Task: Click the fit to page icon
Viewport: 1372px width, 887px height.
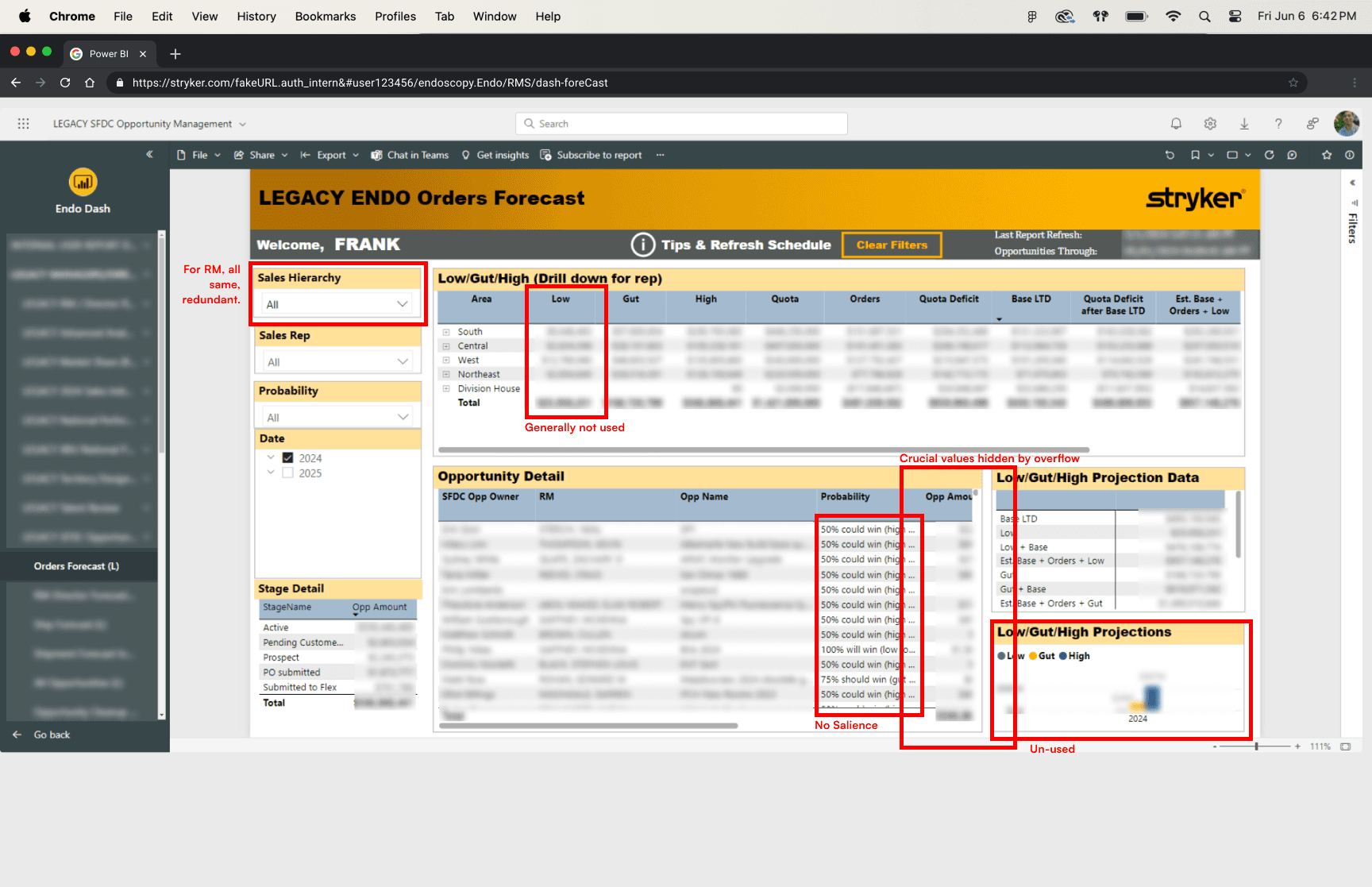Action: (x=1345, y=746)
